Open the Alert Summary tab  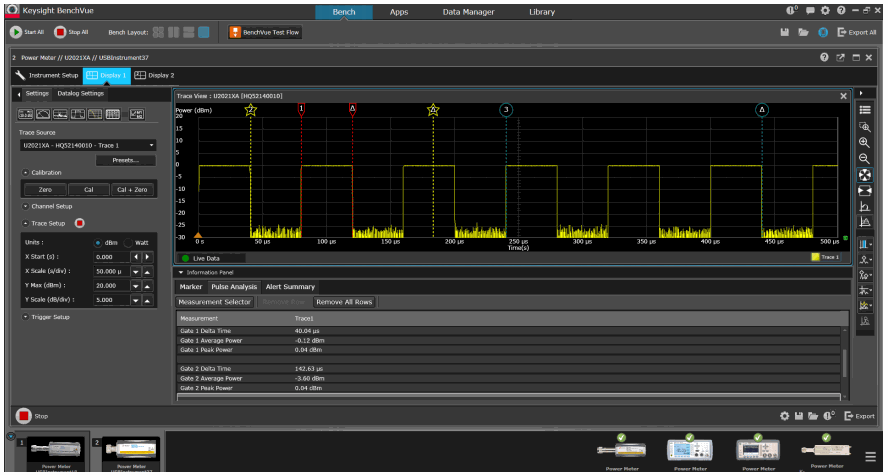click(289, 287)
